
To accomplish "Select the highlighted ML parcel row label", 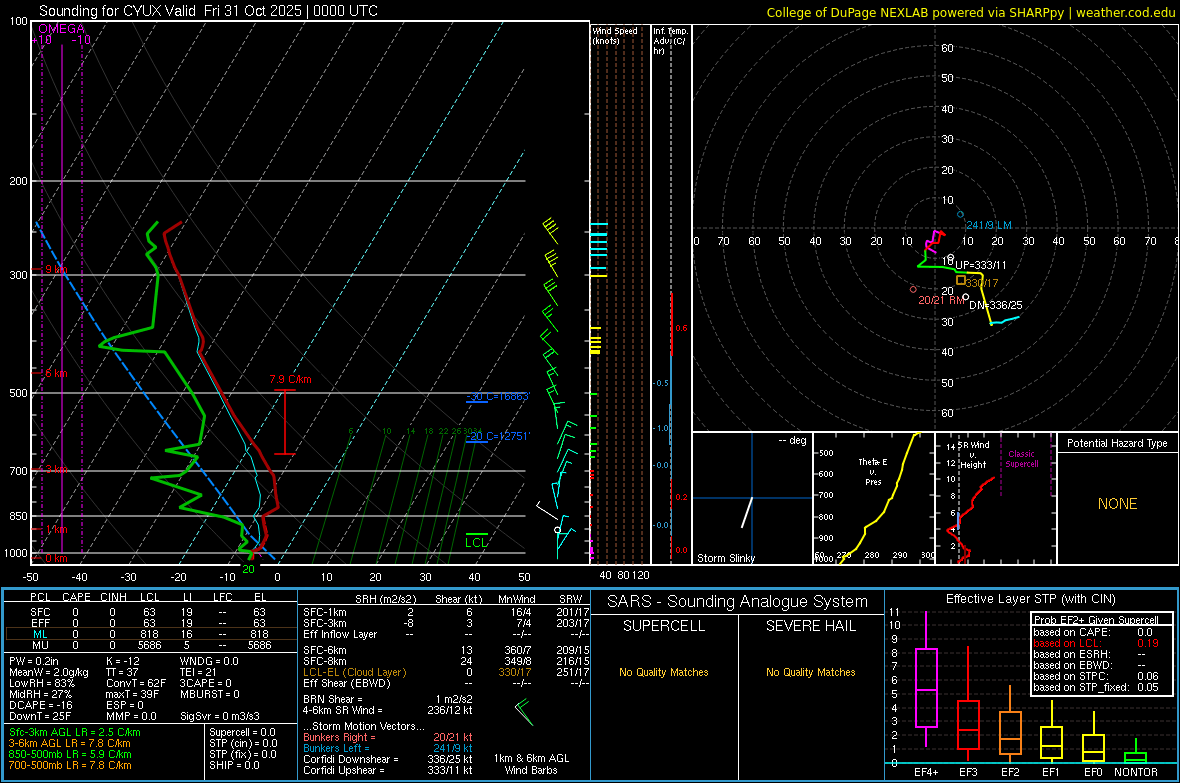I will pyautogui.click(x=40, y=634).
